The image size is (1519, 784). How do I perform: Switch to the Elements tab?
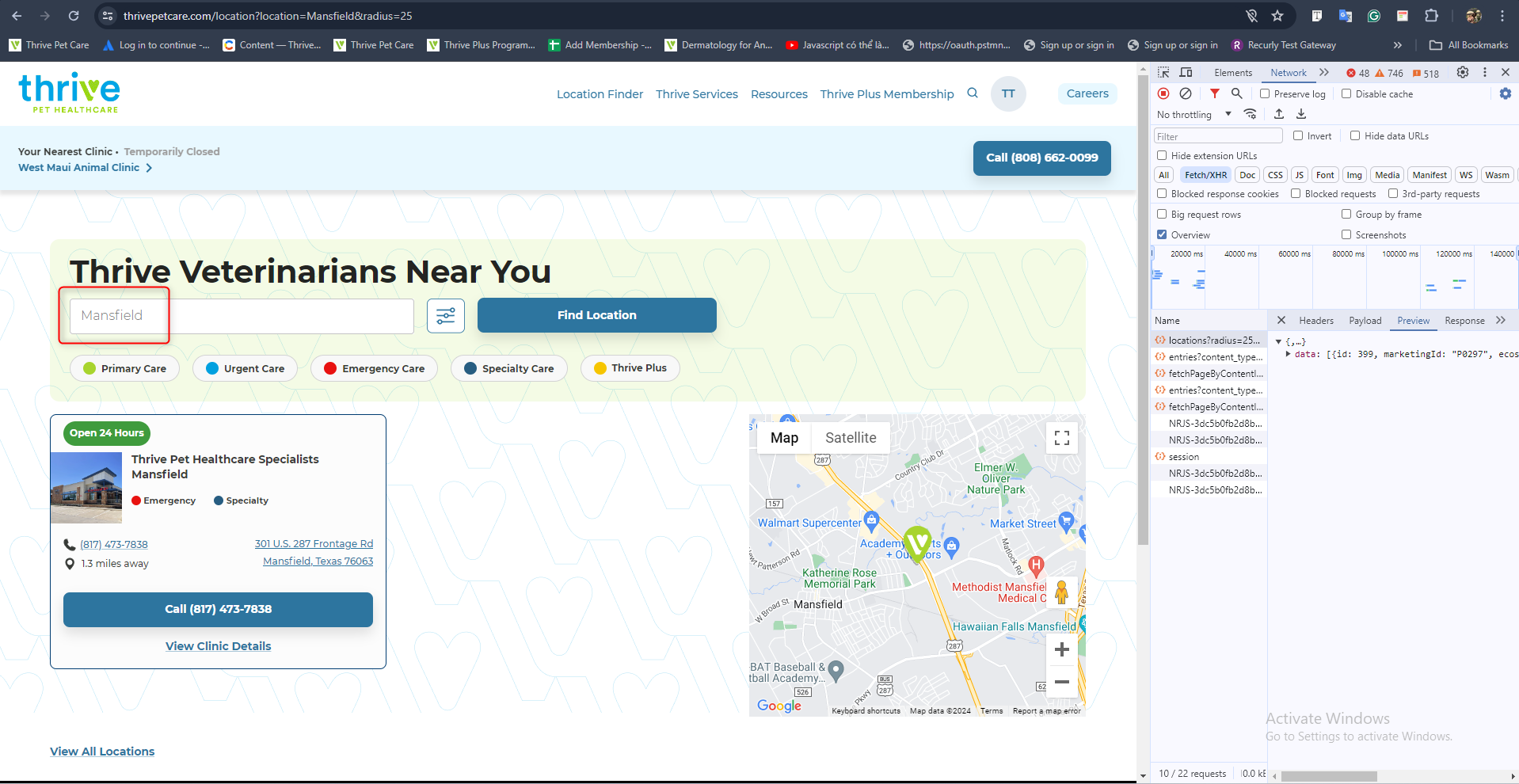[1233, 72]
